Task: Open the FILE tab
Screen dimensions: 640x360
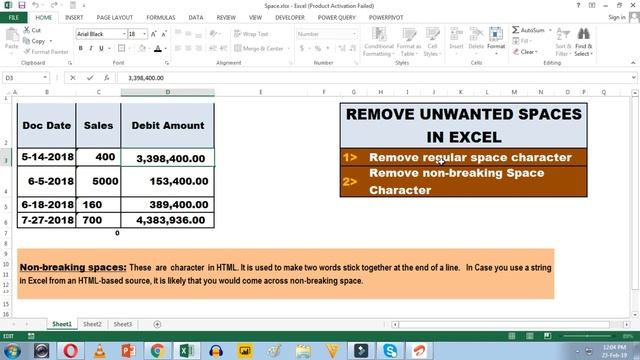Action: pyautogui.click(x=13, y=18)
